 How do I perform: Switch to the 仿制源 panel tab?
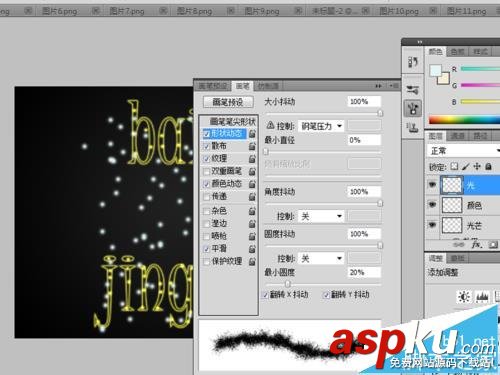click(x=268, y=86)
